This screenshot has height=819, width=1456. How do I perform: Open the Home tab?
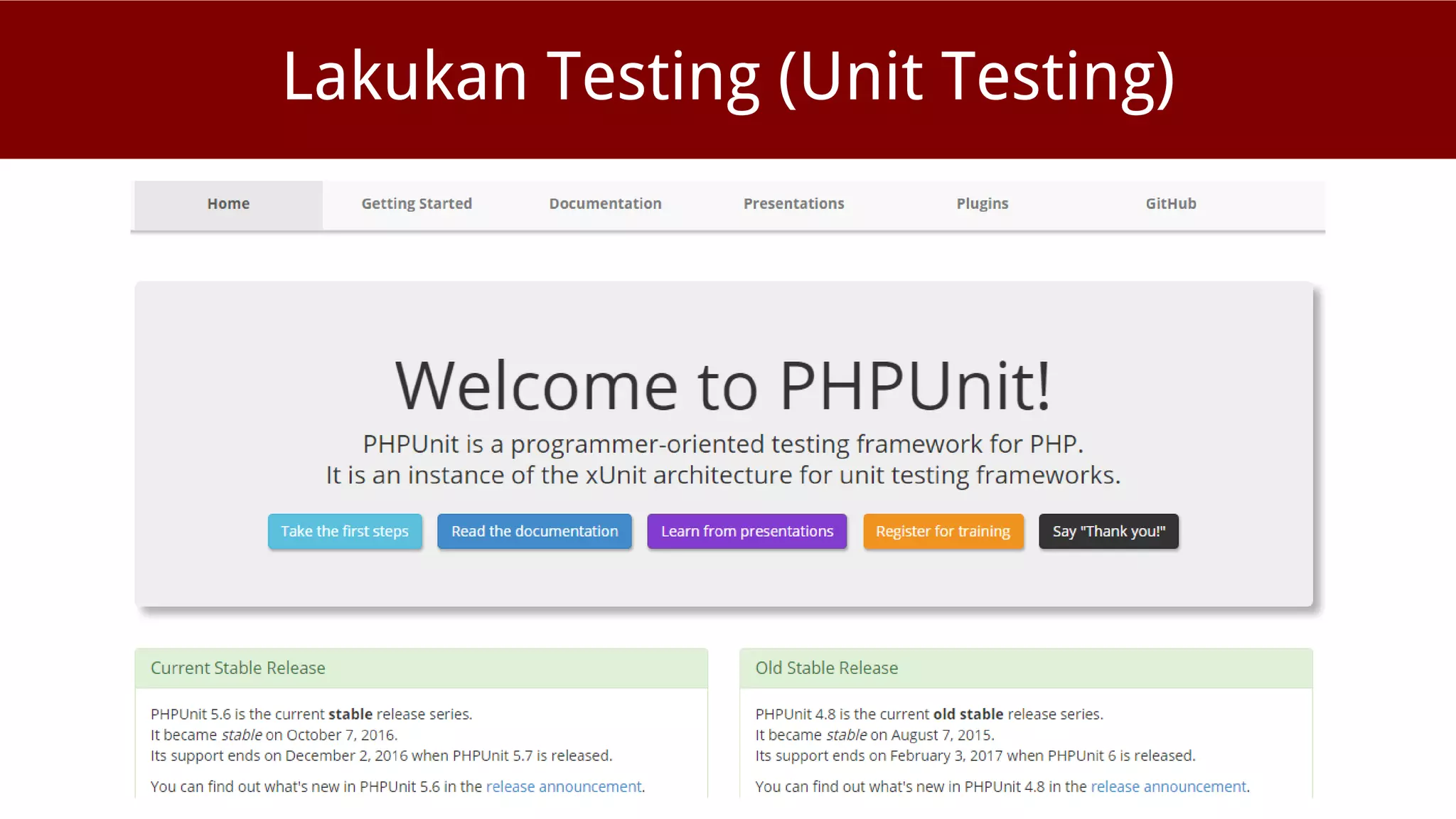[x=228, y=204]
